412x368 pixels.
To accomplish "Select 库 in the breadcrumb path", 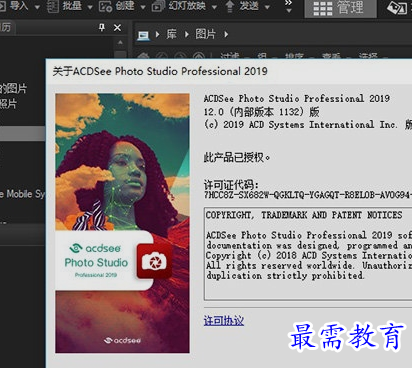I will (x=171, y=34).
